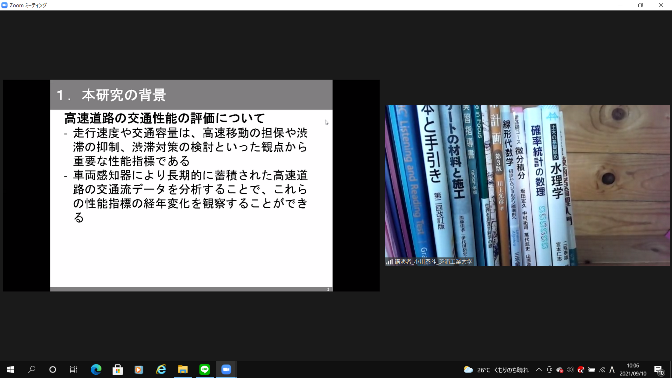
Task: Open the weather widget in taskbar
Action: [x=496, y=369]
